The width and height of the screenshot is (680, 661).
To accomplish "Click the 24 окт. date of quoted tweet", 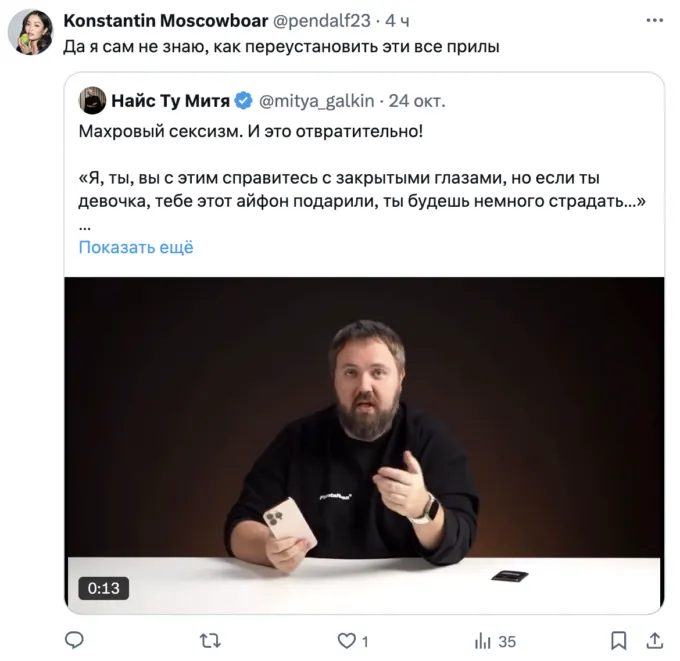I will pyautogui.click(x=417, y=101).
